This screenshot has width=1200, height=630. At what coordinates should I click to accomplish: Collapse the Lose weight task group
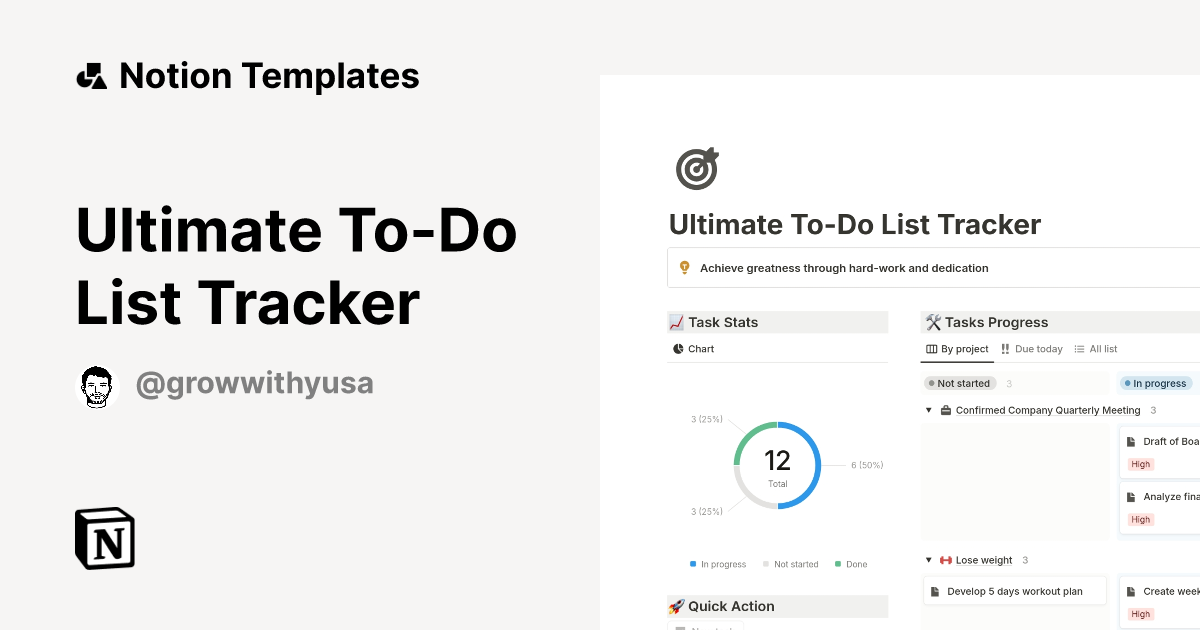pyautogui.click(x=927, y=560)
